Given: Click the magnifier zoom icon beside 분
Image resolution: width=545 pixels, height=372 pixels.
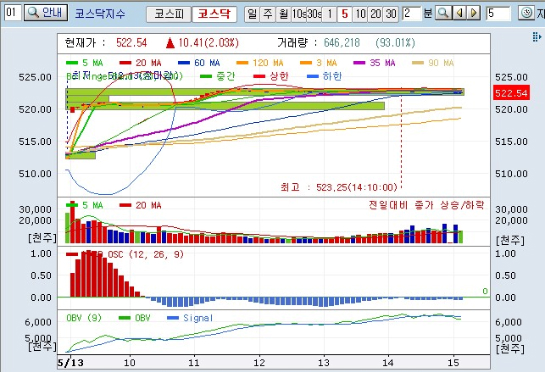Looking at the screenshot, I should 444,14.
